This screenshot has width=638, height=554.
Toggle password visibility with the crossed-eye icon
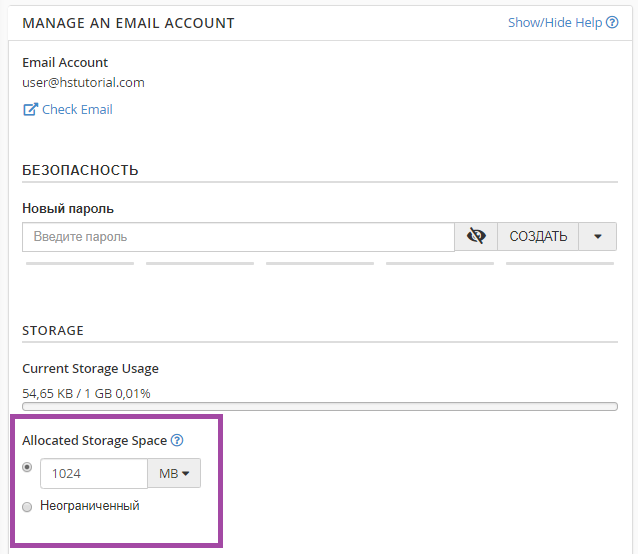(476, 237)
